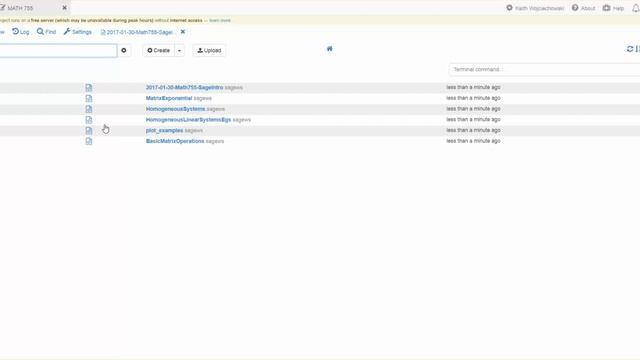Open the HomogeneousSystems worksheet
Screen dimensions: 640x360
pos(176,109)
